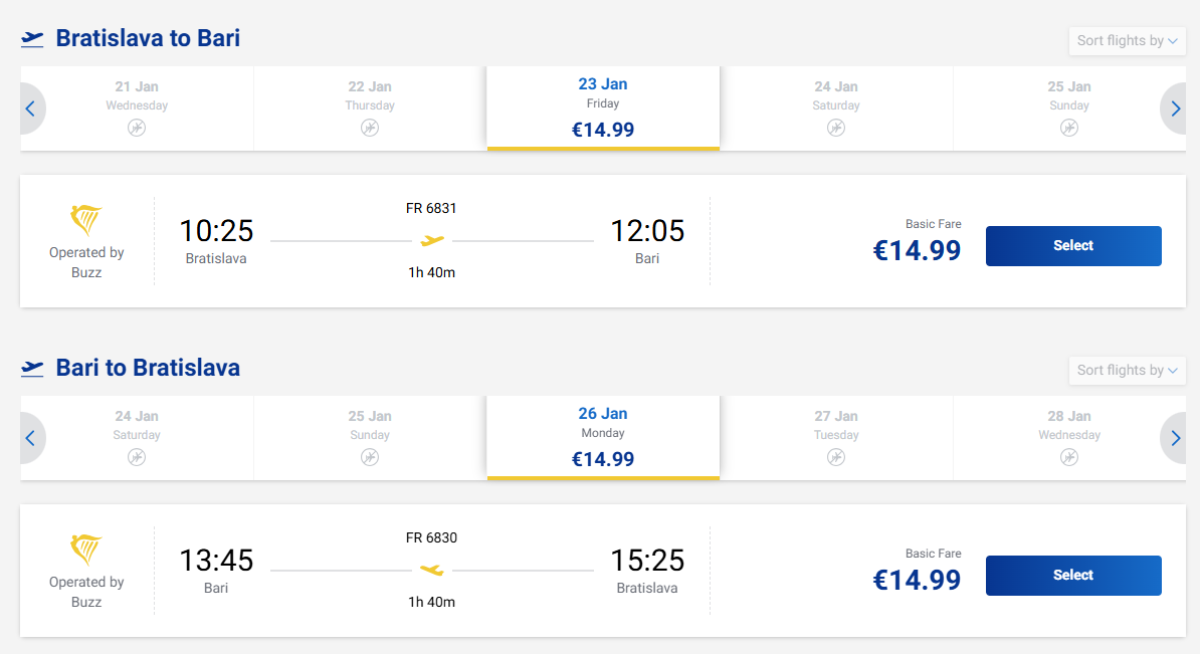The width and height of the screenshot is (1200, 654).
Task: Show earlier outbound dates with left arrow
Action: coord(31,109)
